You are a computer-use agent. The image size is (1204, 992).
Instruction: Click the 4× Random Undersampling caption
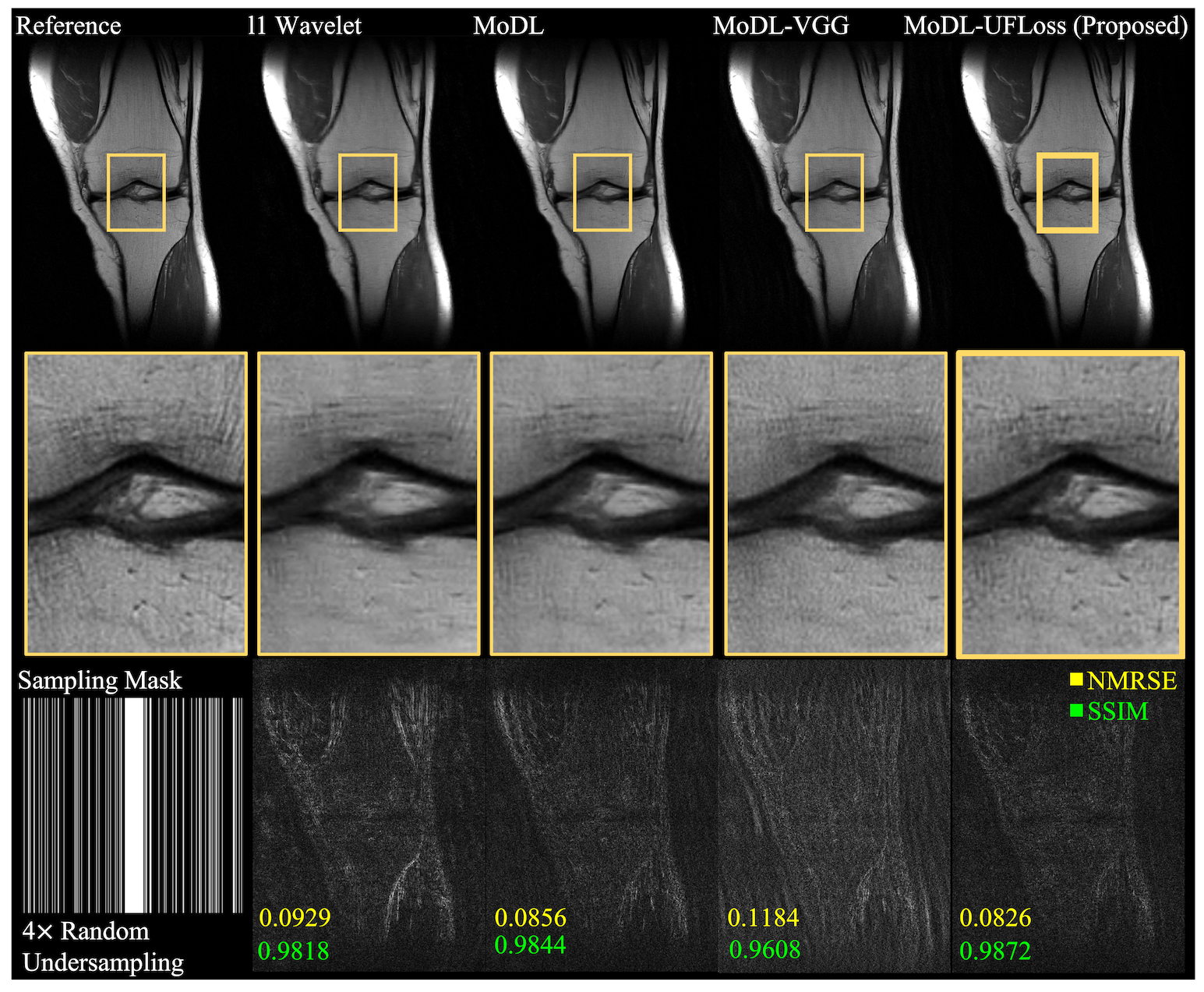pos(103,947)
